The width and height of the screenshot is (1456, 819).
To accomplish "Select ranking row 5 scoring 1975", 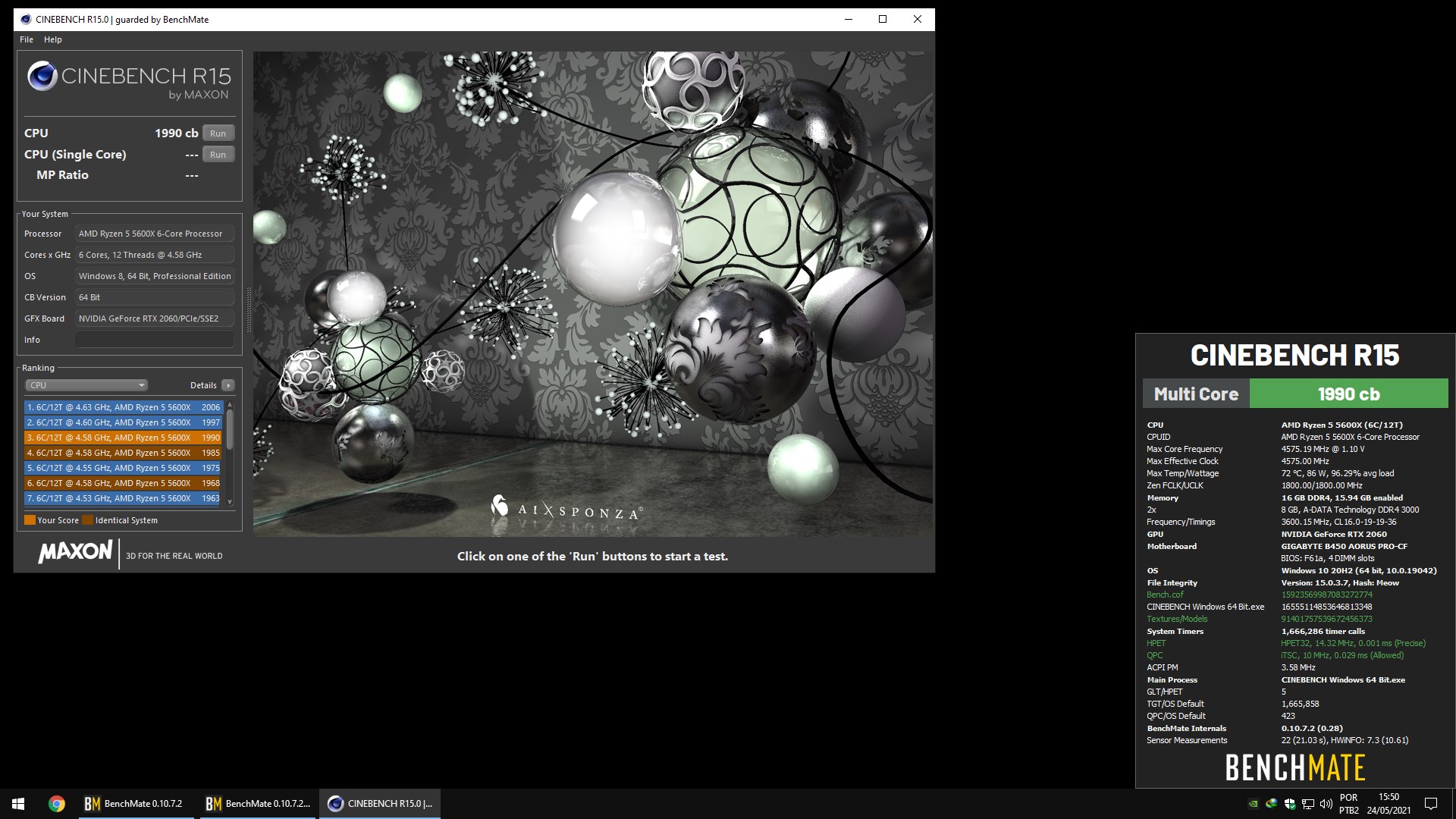I will [124, 468].
